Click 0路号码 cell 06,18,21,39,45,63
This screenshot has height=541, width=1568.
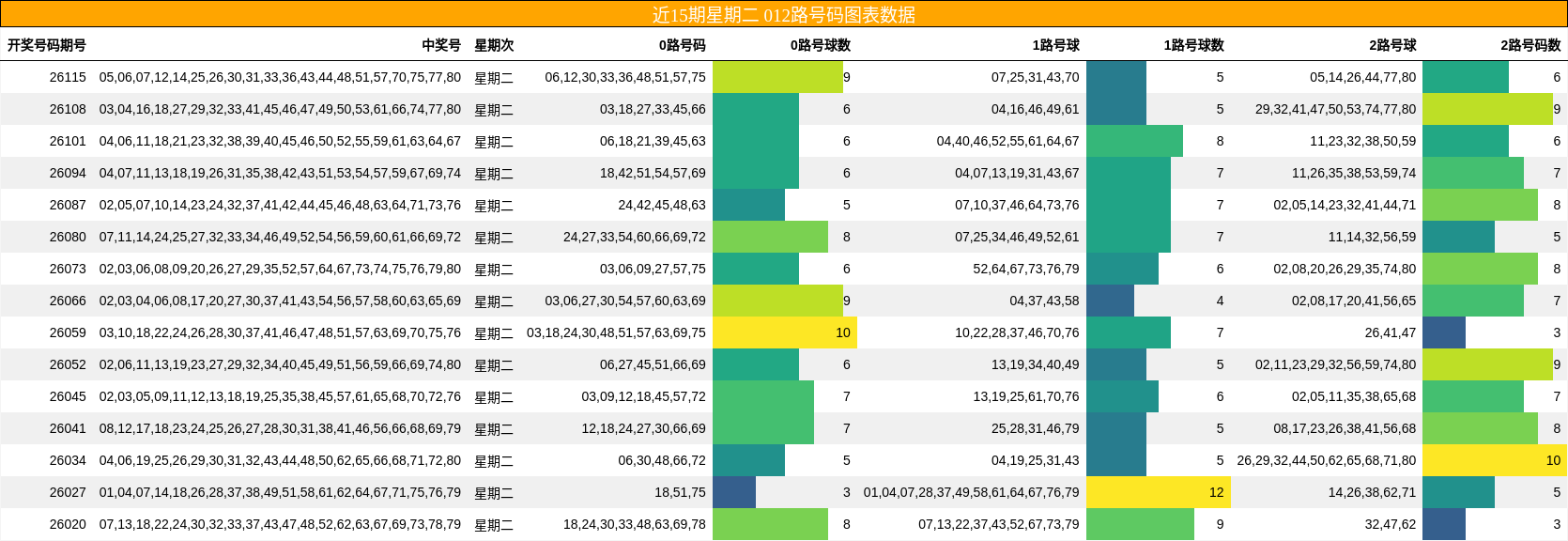[653, 141]
